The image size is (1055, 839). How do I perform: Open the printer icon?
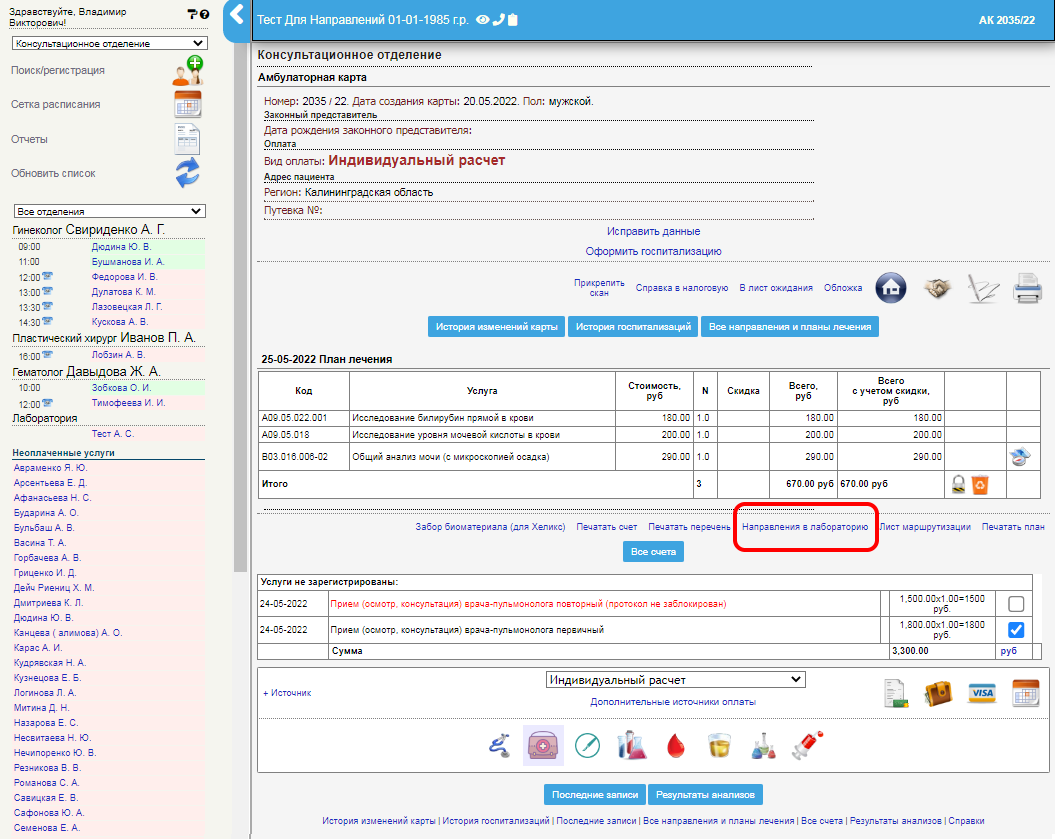[x=1027, y=288]
